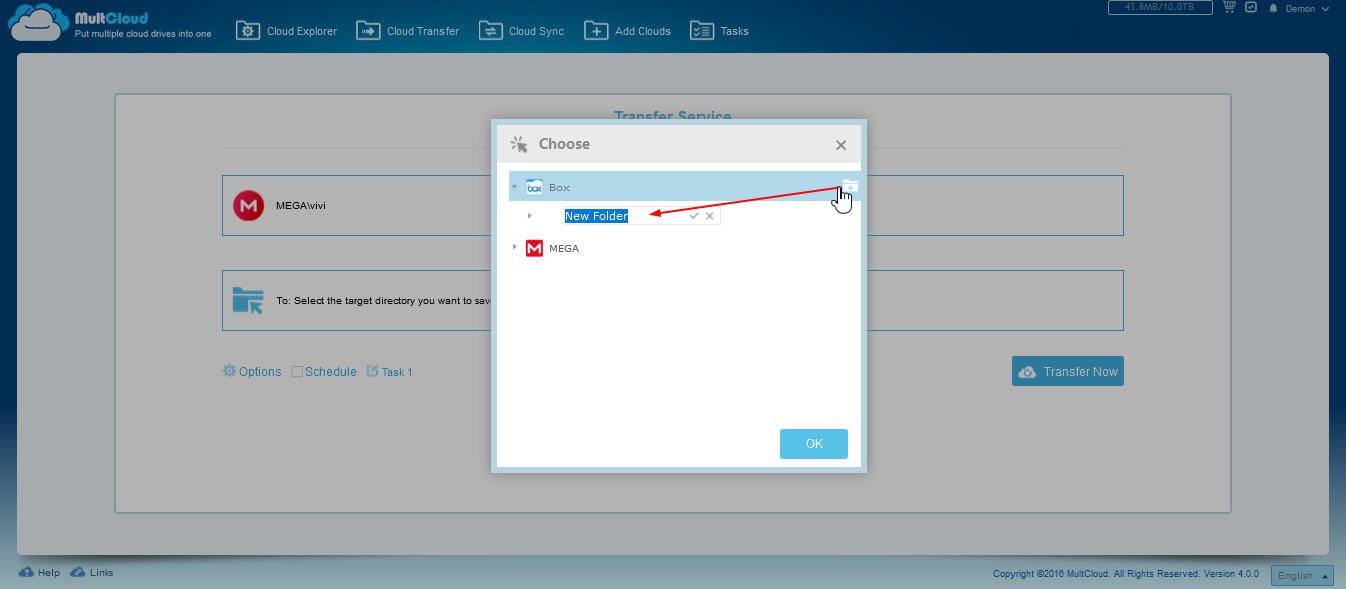Open the Links item in the footer
Screen dimensions: 1346x589
(x=92, y=573)
